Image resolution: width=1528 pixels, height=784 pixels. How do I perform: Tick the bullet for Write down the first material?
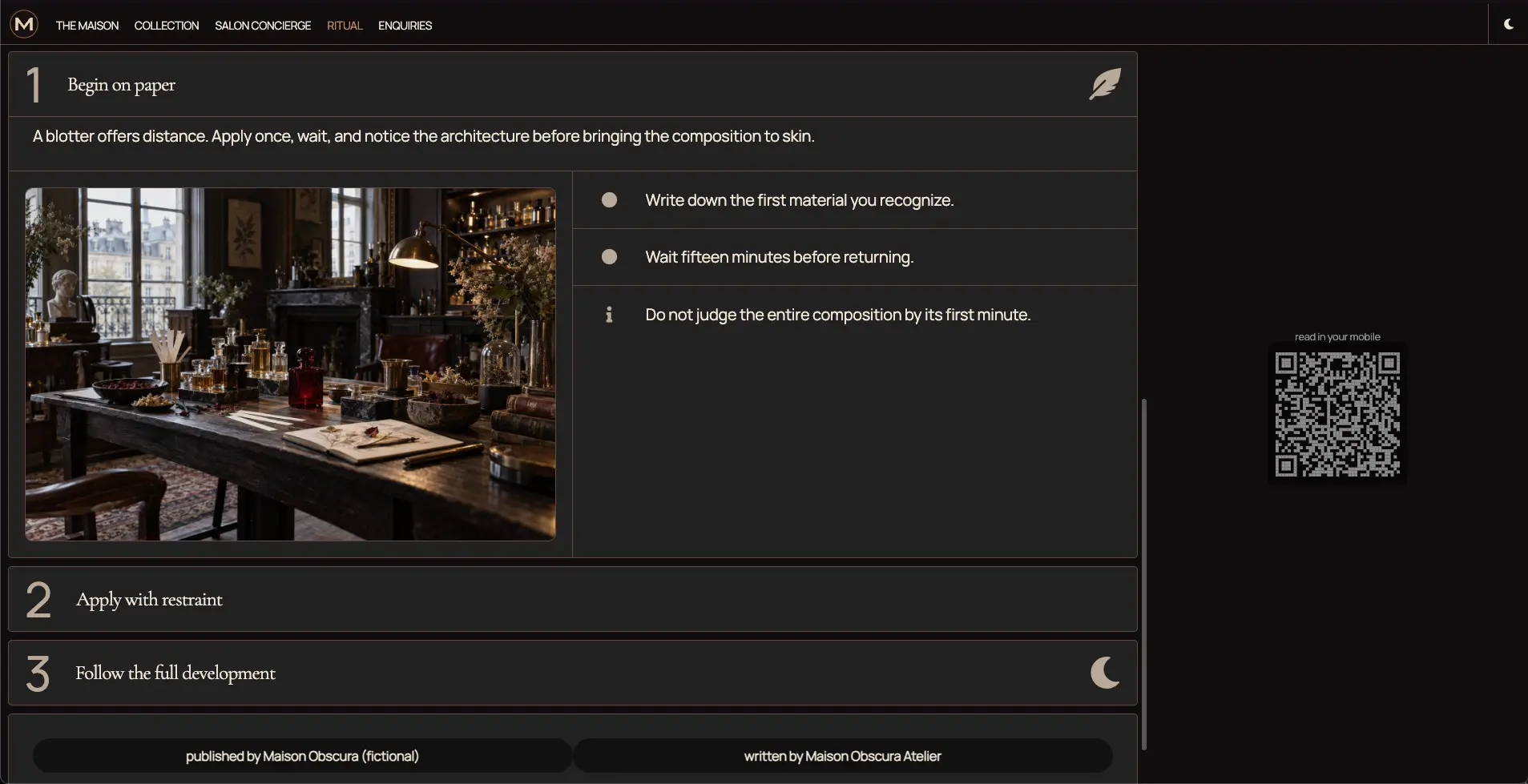tap(609, 199)
